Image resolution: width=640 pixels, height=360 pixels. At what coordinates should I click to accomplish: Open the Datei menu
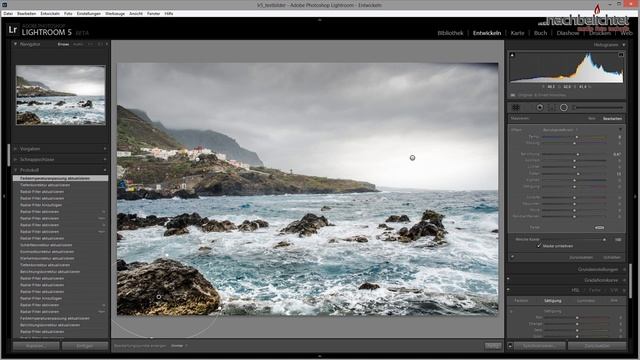click(x=8, y=13)
